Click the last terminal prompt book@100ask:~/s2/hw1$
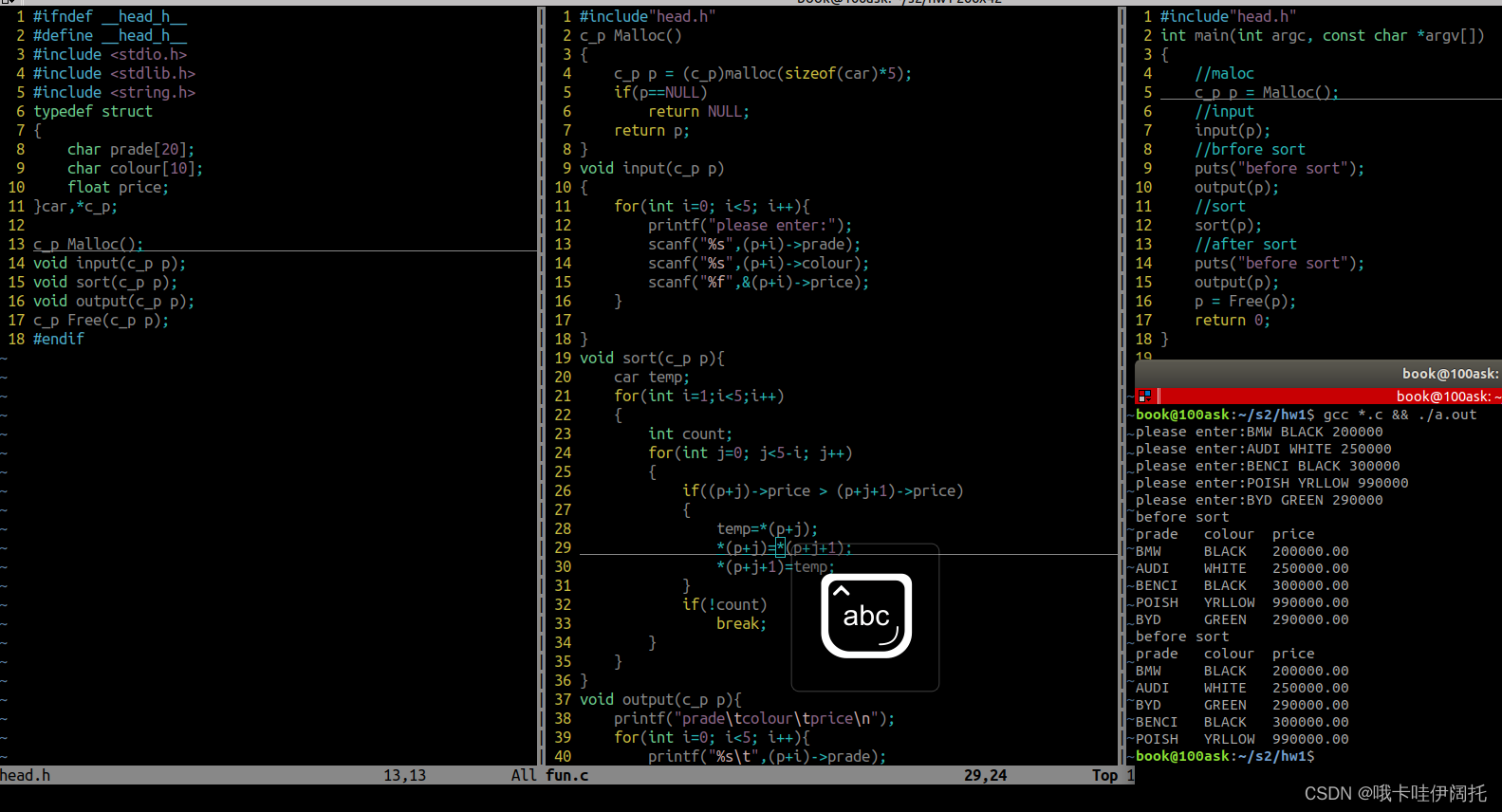Viewport: 1502px width, 812px height. point(1225,756)
